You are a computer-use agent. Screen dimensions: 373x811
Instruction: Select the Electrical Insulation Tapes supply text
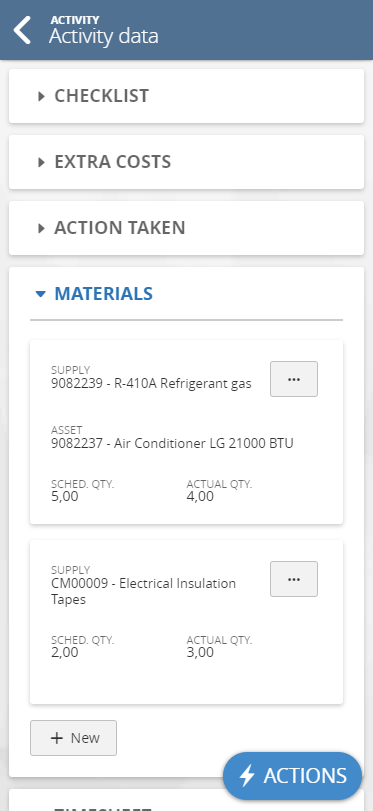144,592
